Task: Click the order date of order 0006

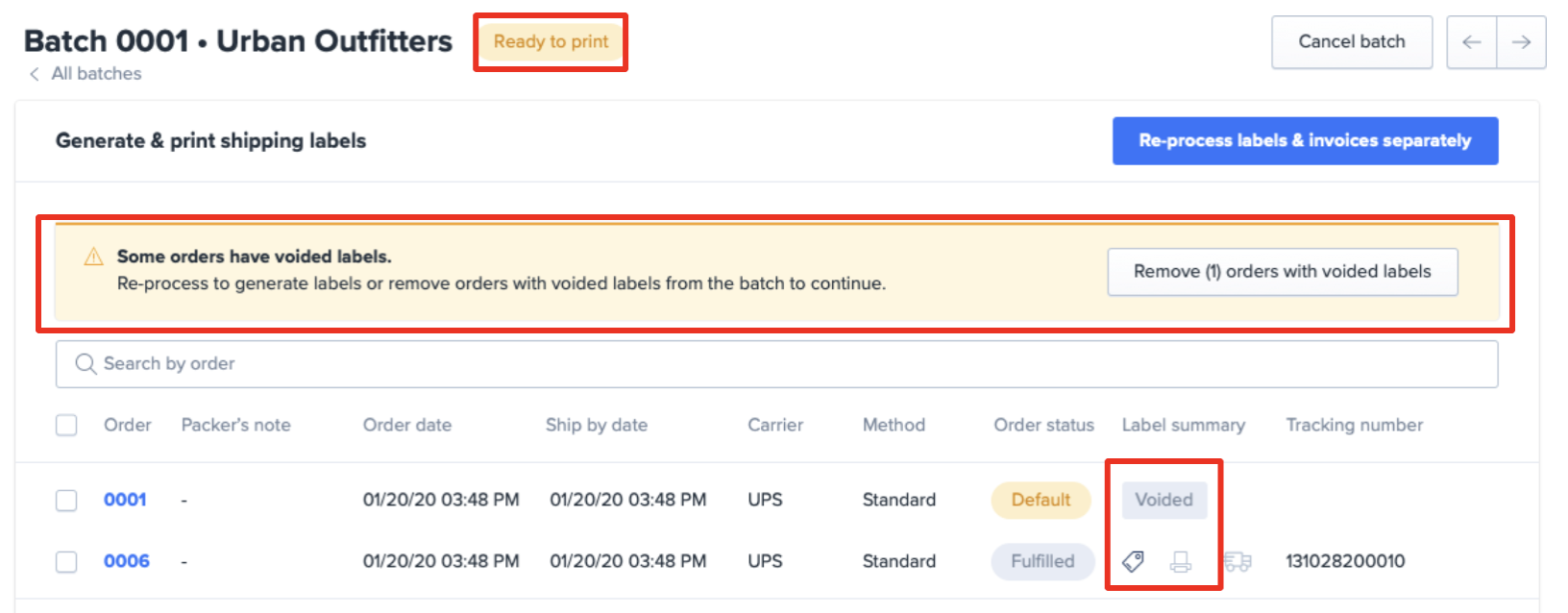Action: (x=441, y=561)
